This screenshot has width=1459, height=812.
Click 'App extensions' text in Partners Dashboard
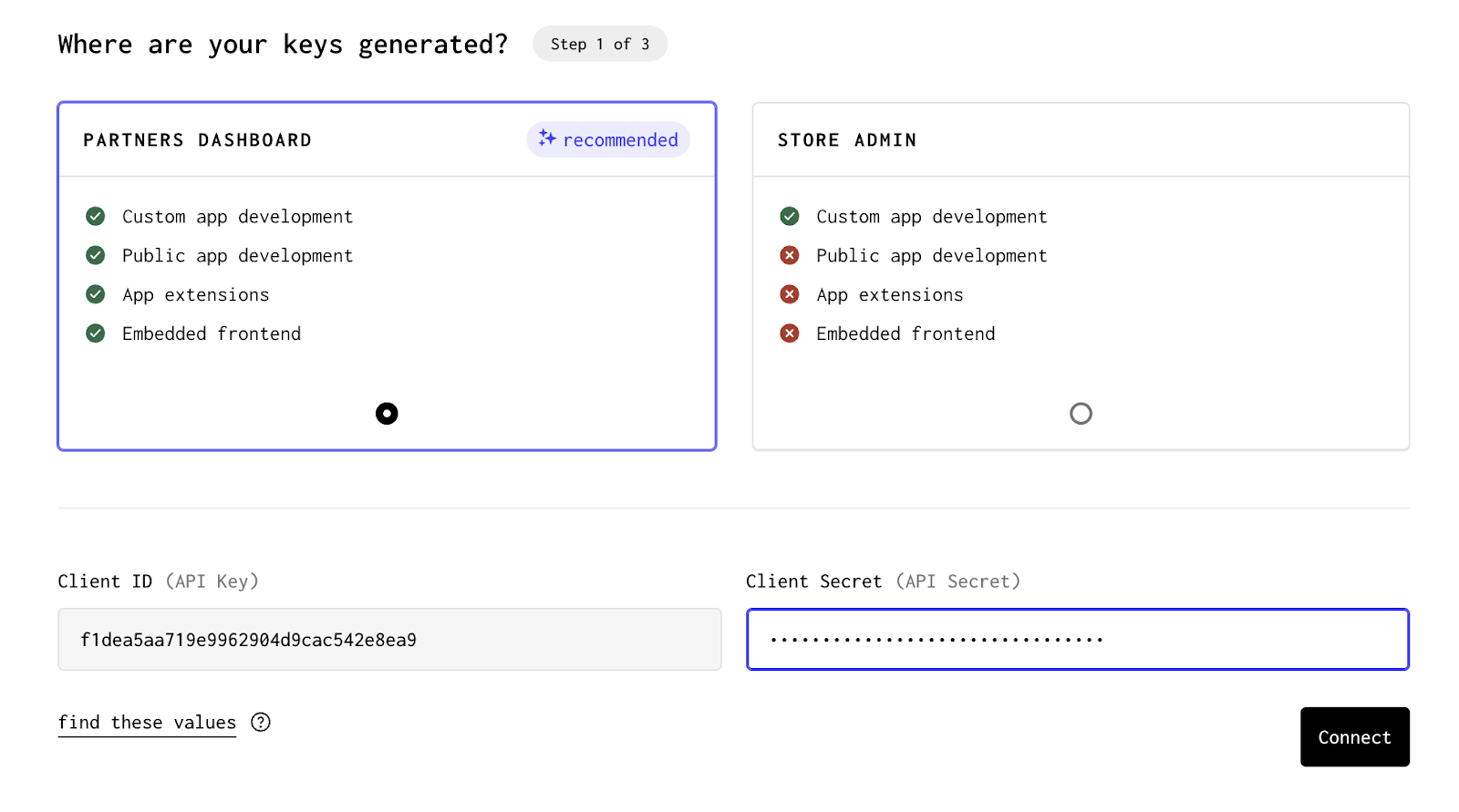point(196,295)
